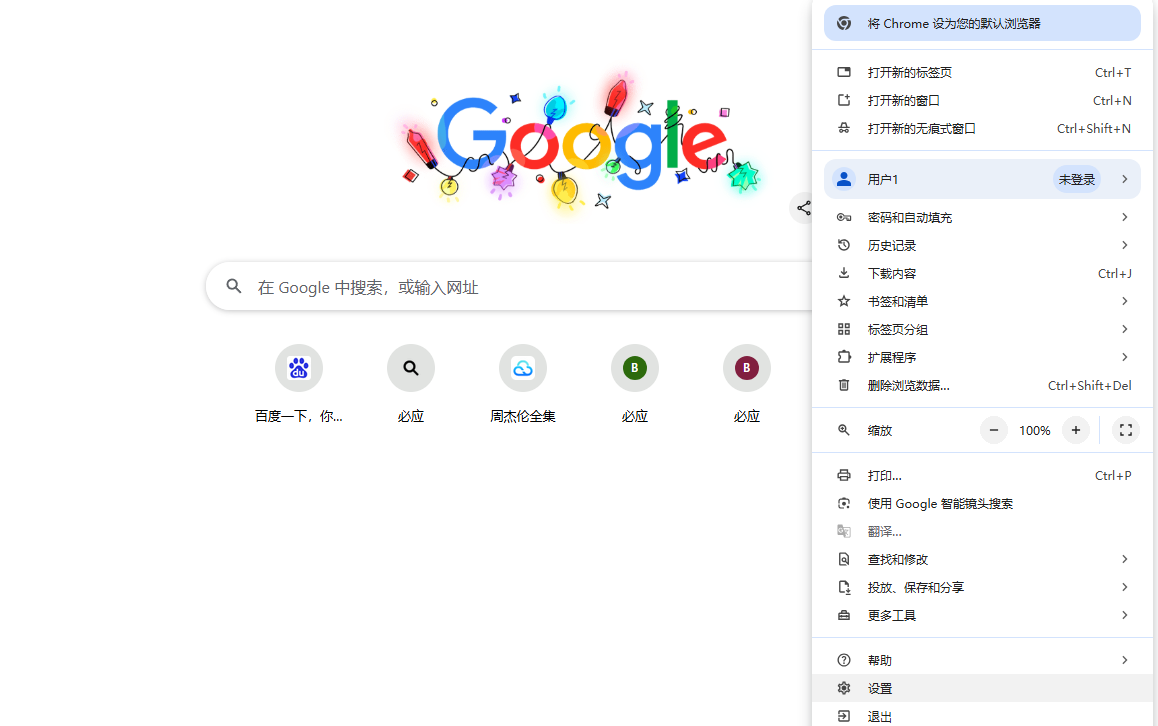Decrease zoom with the minus control
This screenshot has height=726, width=1158.
click(993, 430)
